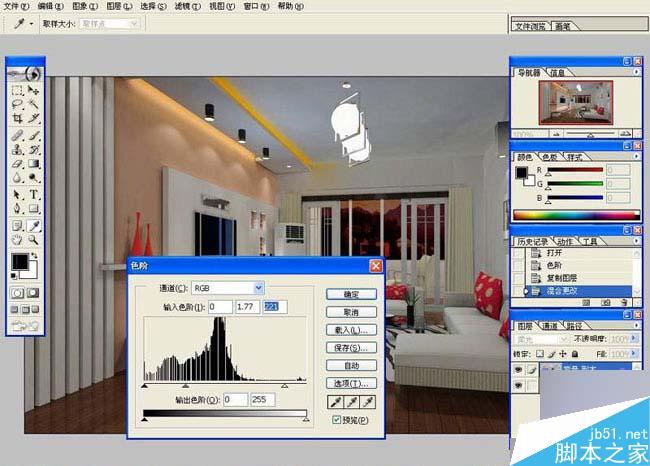Select the Pen tool
Viewport: 650px width, 466px height.
(x=17, y=208)
